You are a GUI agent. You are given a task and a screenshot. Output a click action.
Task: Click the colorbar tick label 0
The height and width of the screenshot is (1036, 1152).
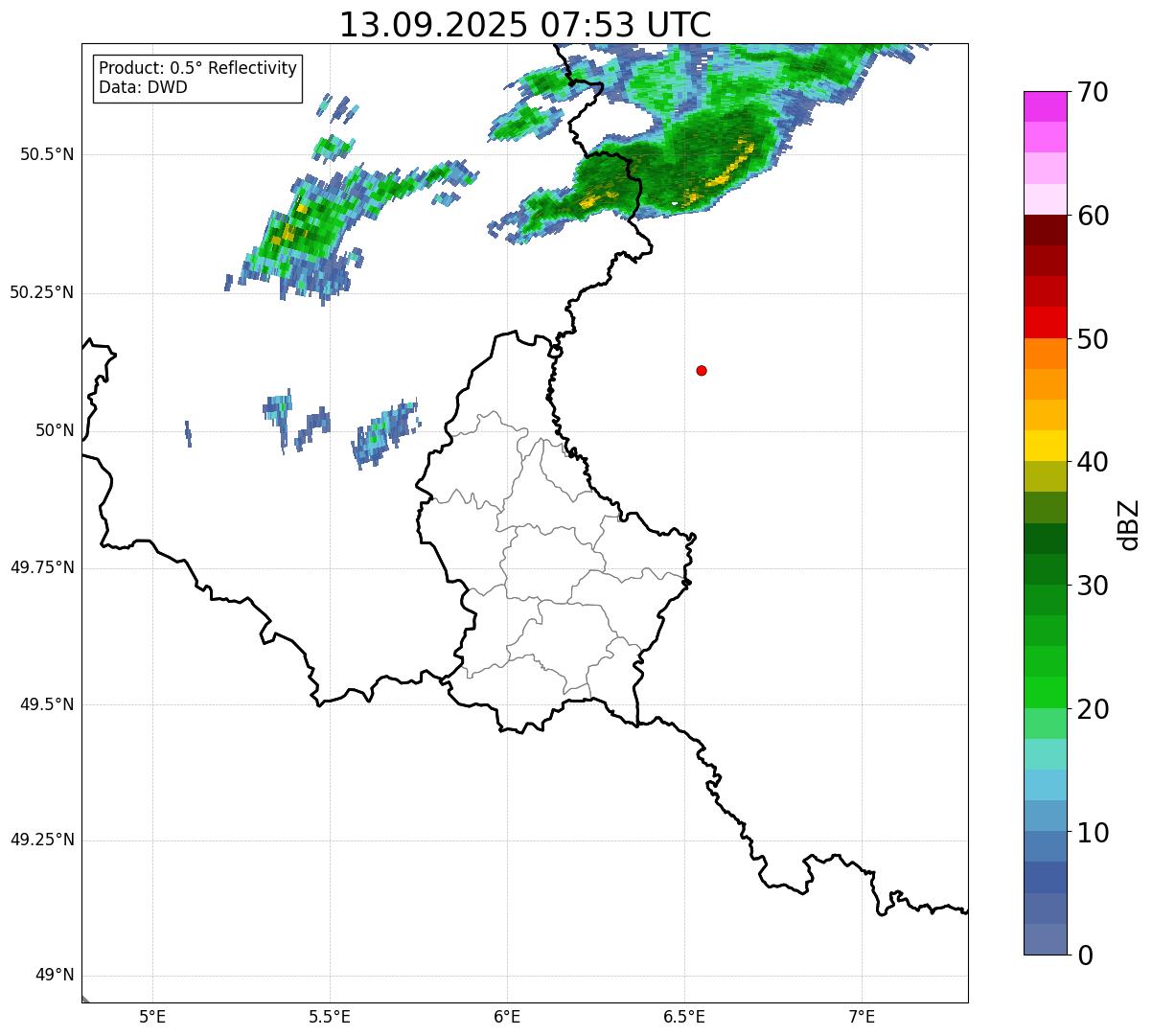[1084, 955]
